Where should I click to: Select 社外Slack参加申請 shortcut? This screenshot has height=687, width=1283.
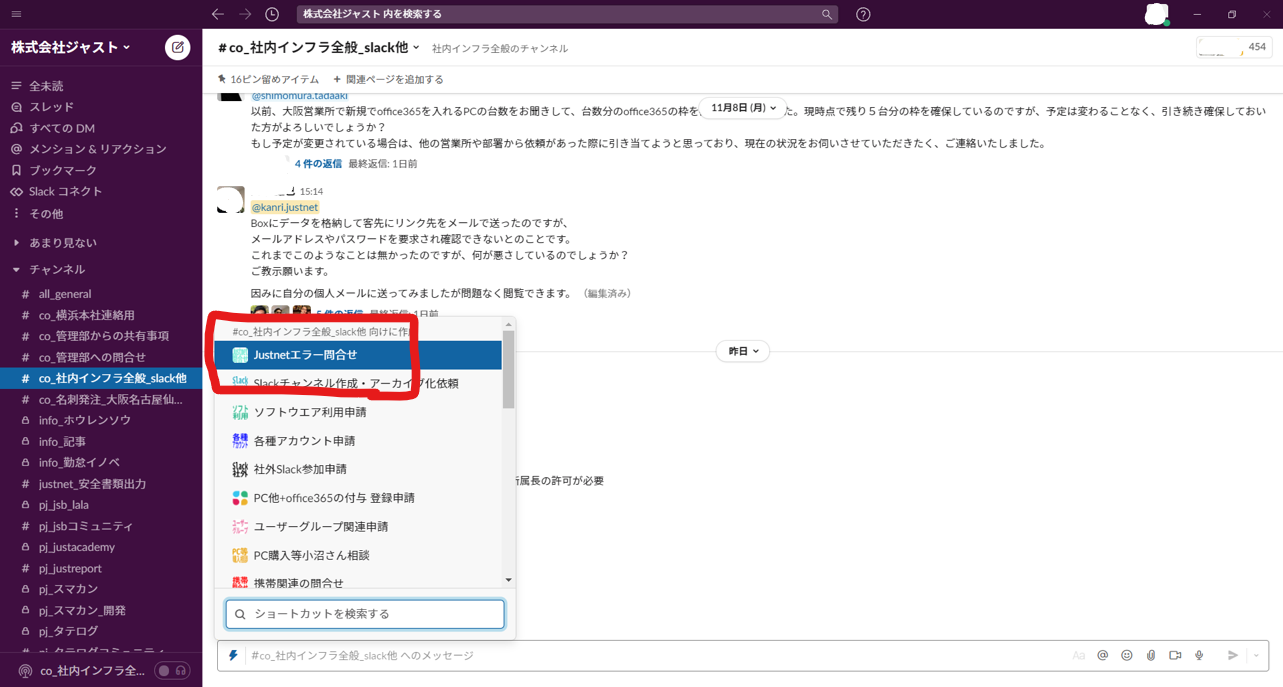pos(358,469)
